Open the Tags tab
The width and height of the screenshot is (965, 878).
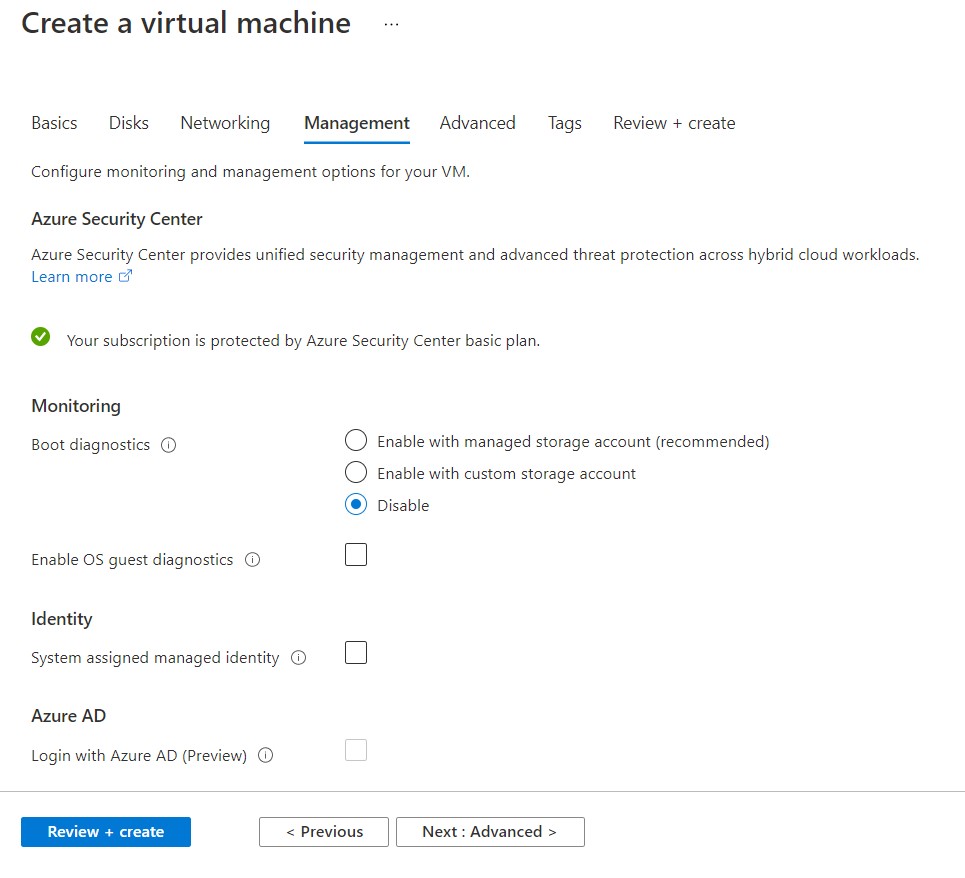click(x=564, y=123)
